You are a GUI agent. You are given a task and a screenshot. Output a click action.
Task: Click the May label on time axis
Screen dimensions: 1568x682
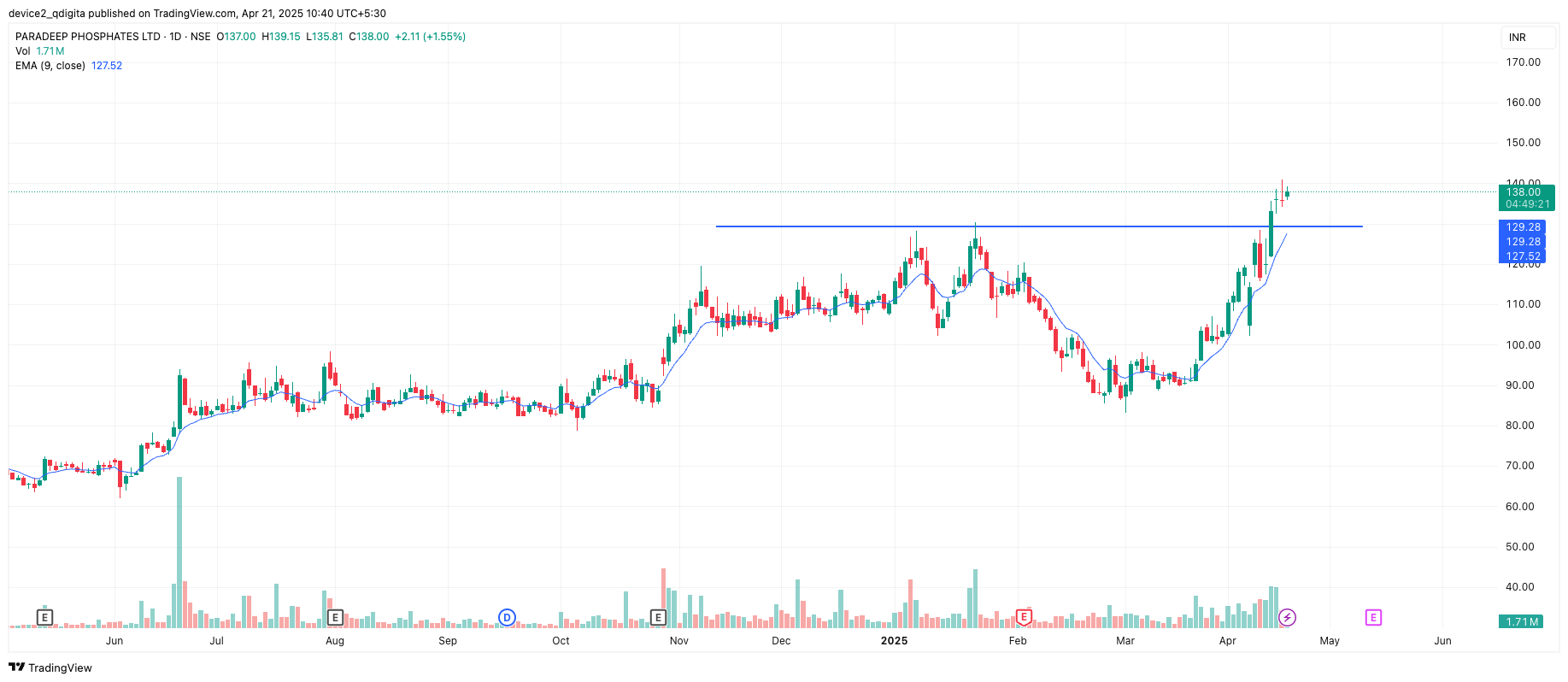(x=1330, y=641)
